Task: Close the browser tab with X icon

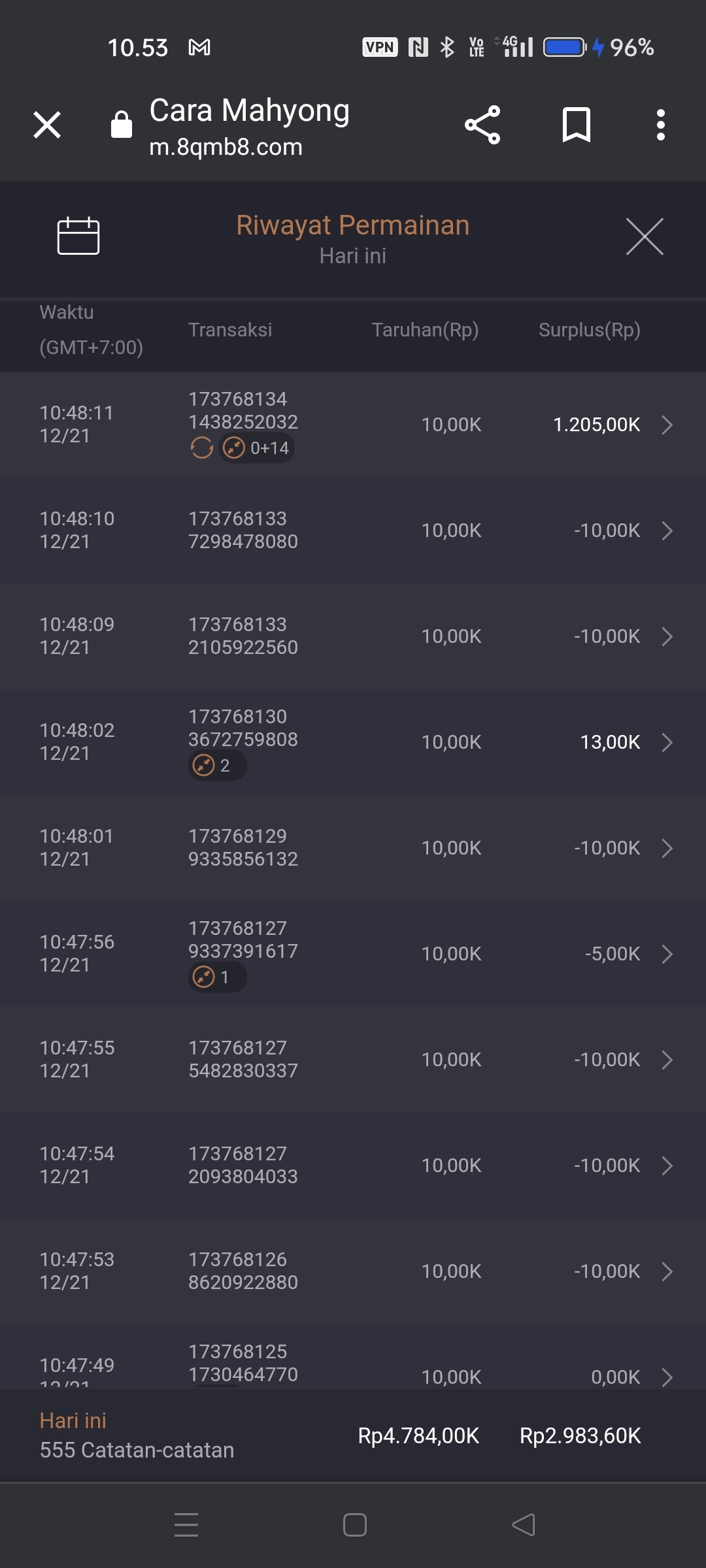Action: coord(47,125)
